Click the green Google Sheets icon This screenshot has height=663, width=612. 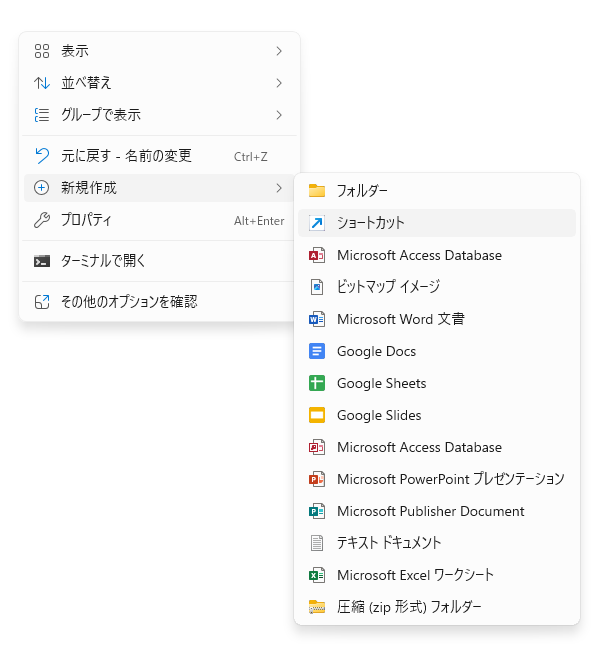point(317,383)
